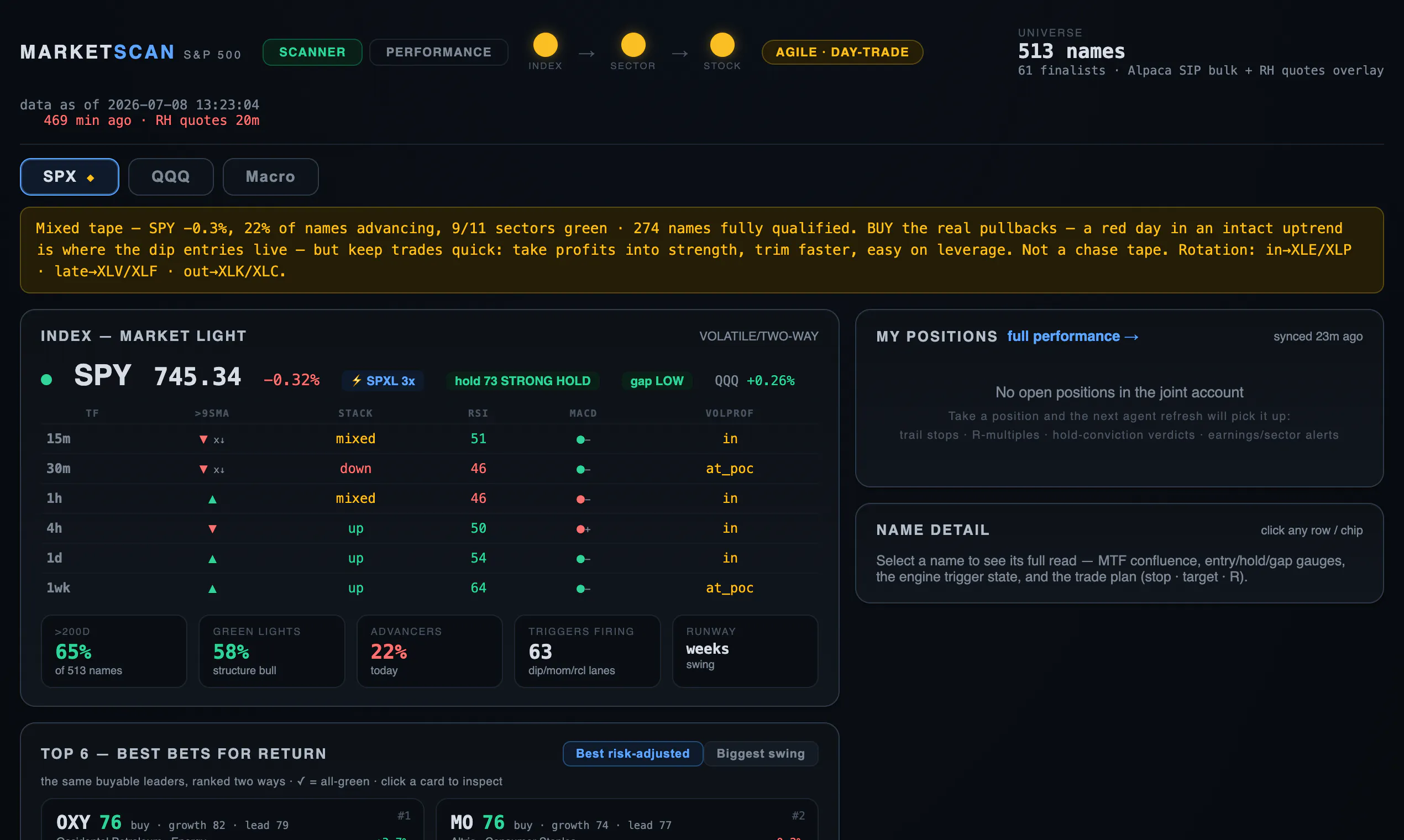The height and width of the screenshot is (840, 1404).
Task: Click the lightning SPXL 3x chip
Action: (x=383, y=381)
